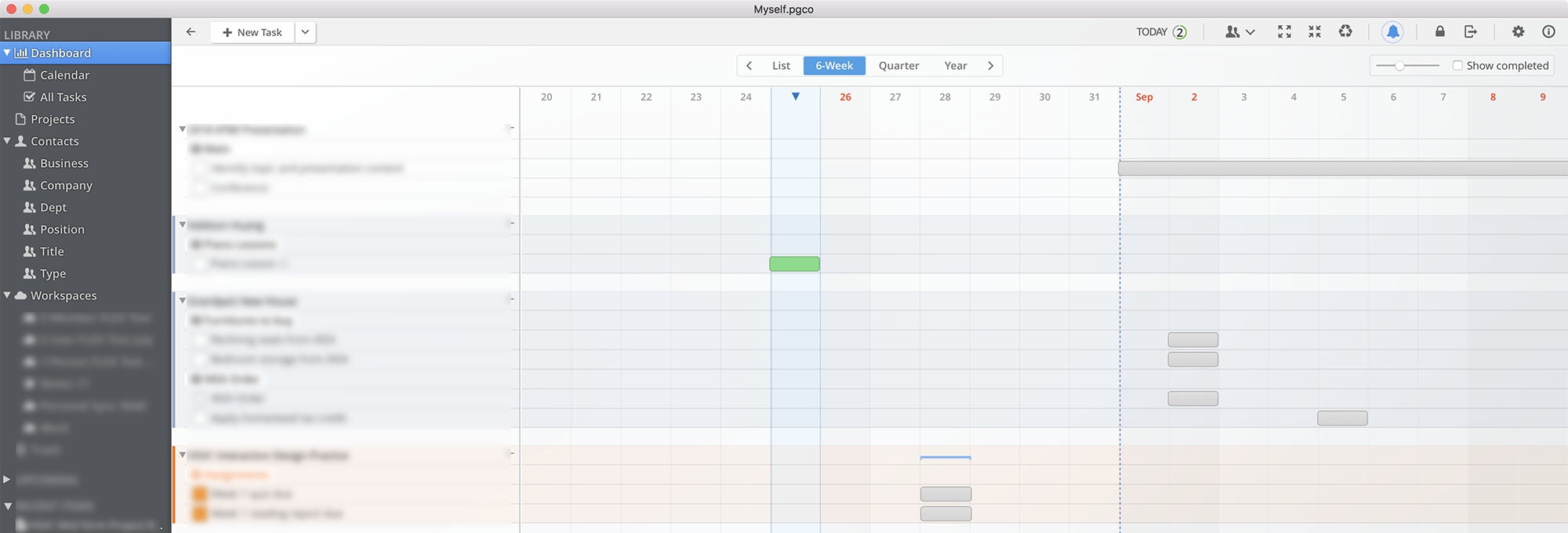Collapse the orange-highlighted project group triangle

(x=183, y=455)
